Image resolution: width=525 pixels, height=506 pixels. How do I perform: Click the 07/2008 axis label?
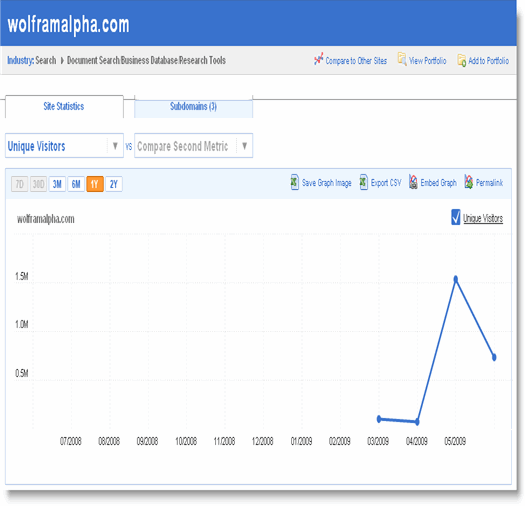coord(70,441)
